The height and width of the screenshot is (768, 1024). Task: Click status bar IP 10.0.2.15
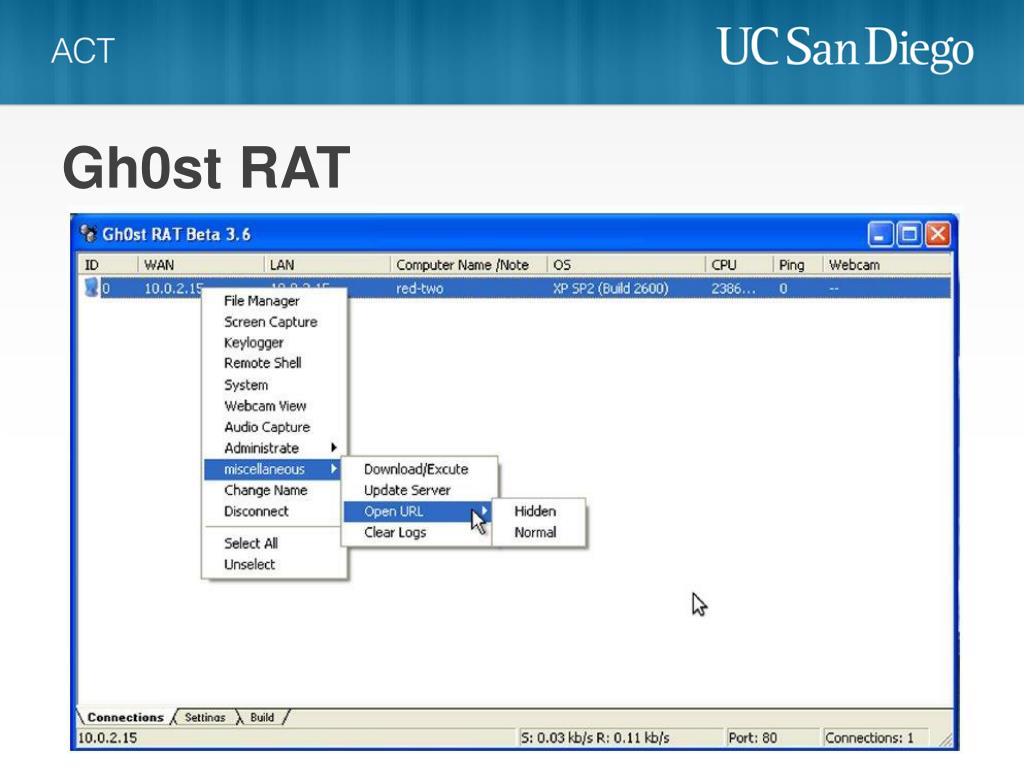tap(108, 737)
